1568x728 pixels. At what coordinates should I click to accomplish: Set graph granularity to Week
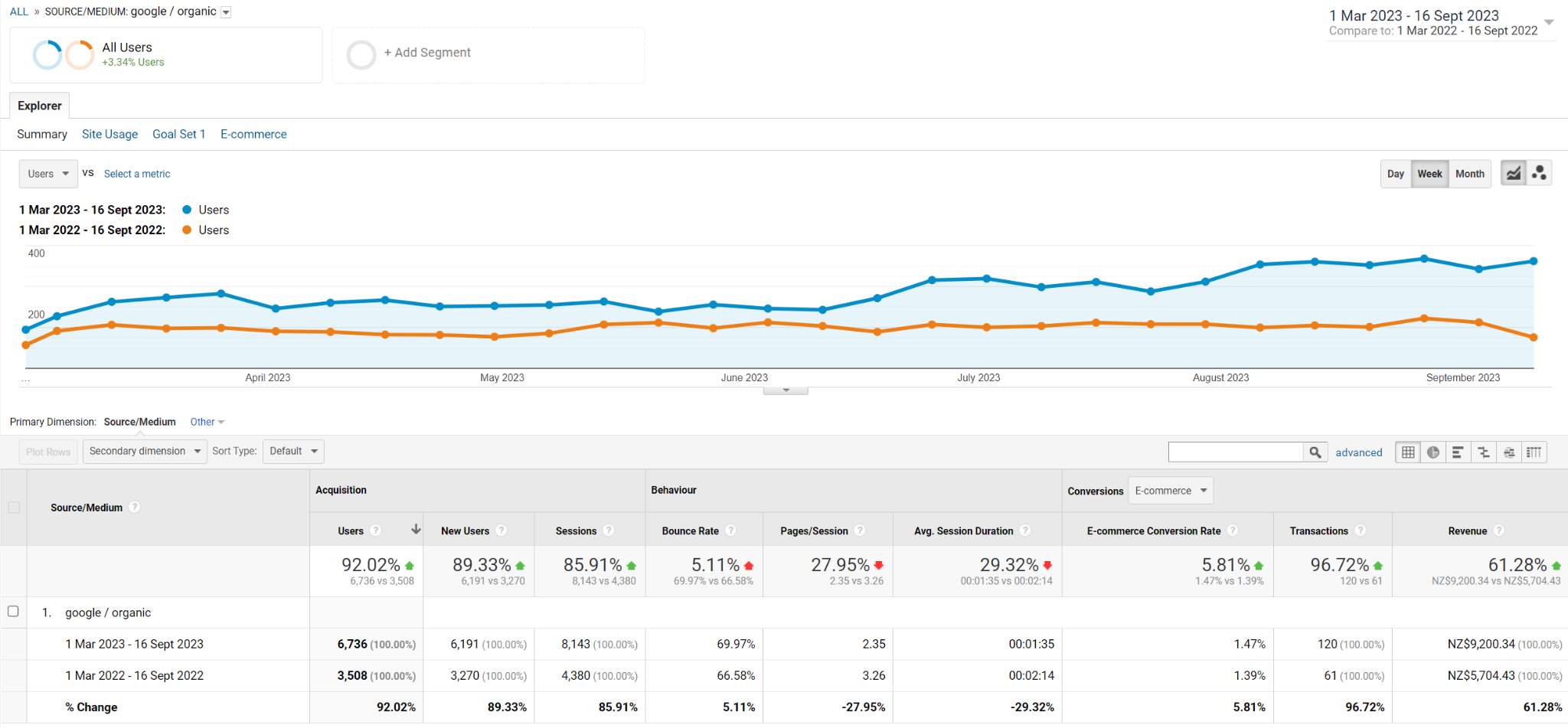click(1429, 174)
